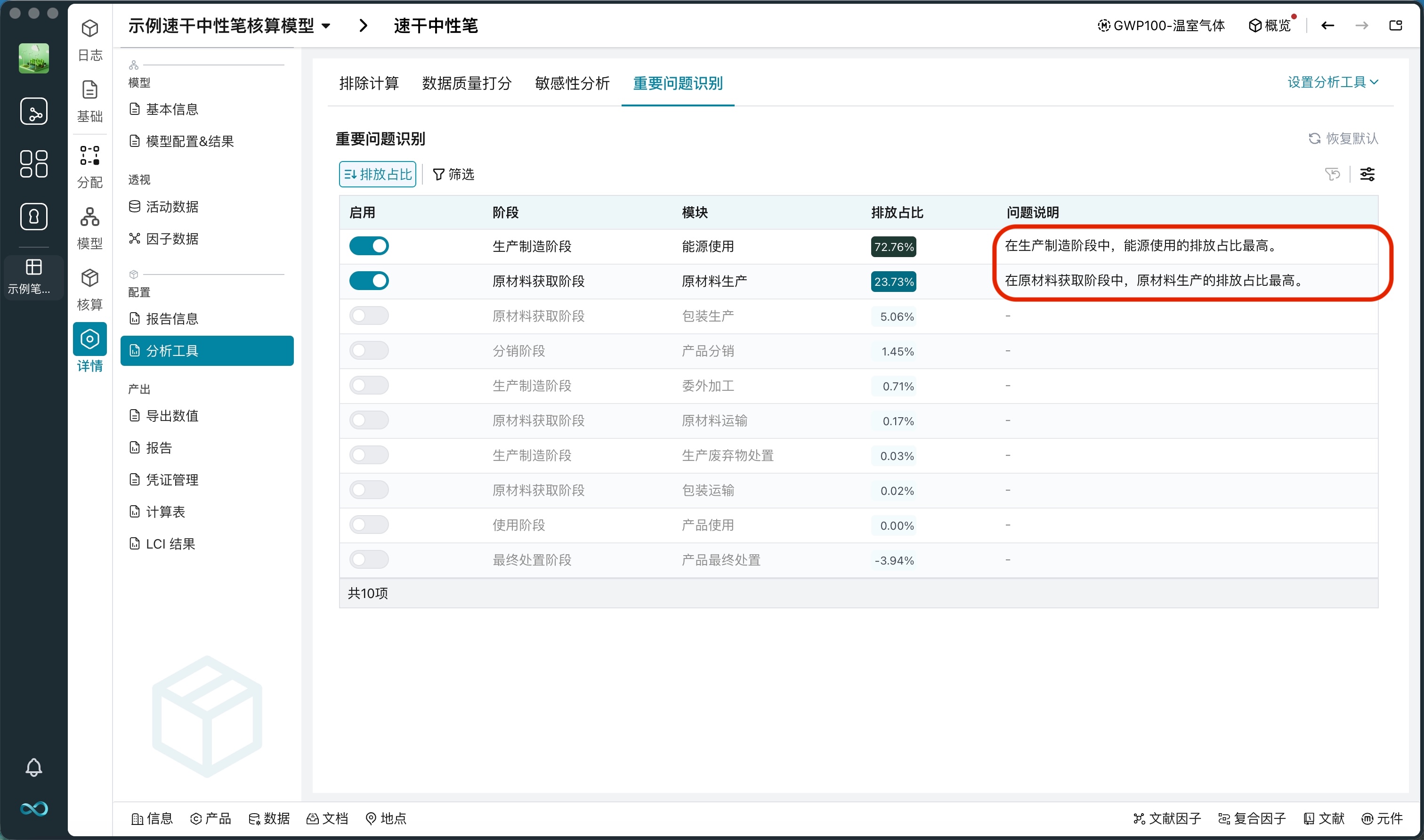The height and width of the screenshot is (840, 1424).
Task: Open the 设置分析工具 dropdown
Action: (x=1333, y=83)
